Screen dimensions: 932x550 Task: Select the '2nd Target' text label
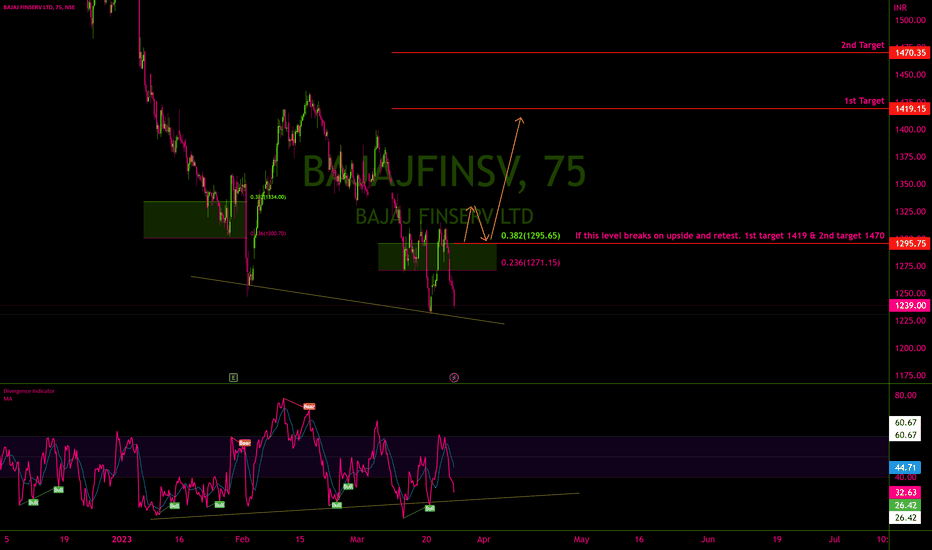click(862, 45)
